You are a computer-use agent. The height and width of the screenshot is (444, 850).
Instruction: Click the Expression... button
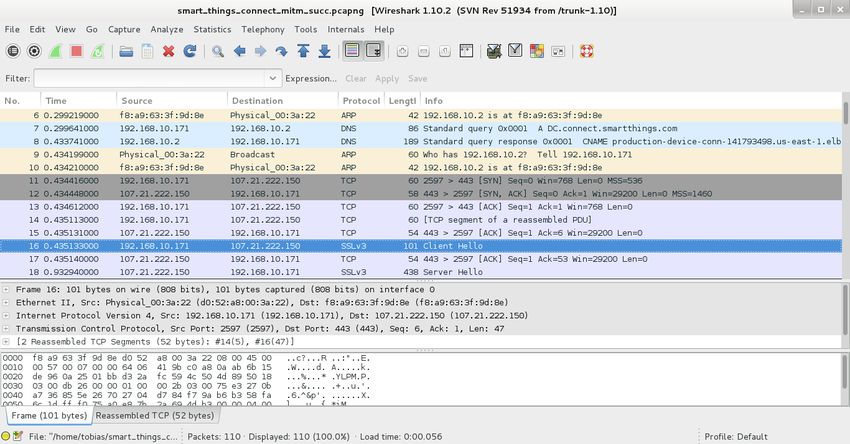click(x=311, y=79)
